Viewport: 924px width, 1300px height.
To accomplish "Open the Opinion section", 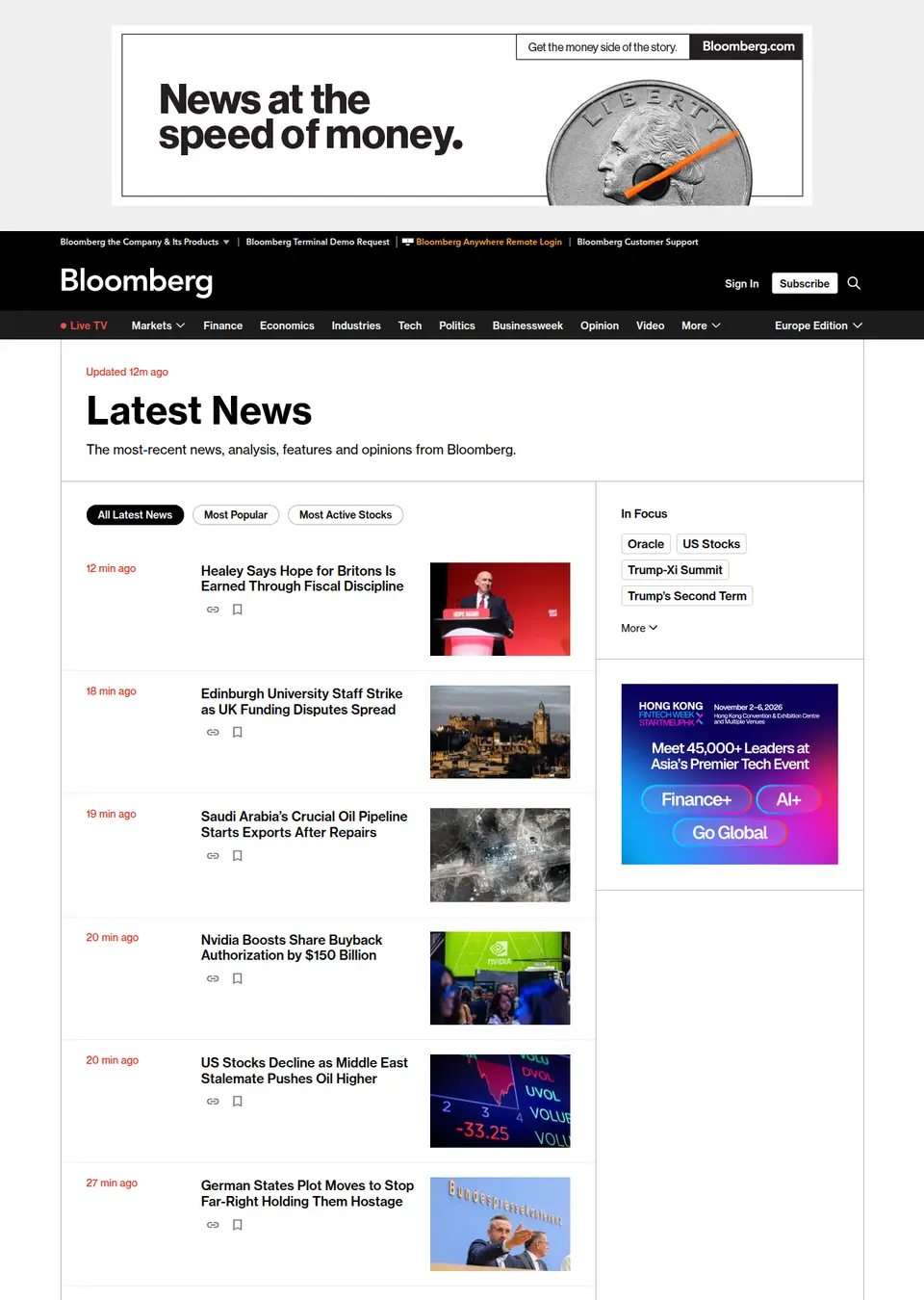I will click(x=600, y=325).
